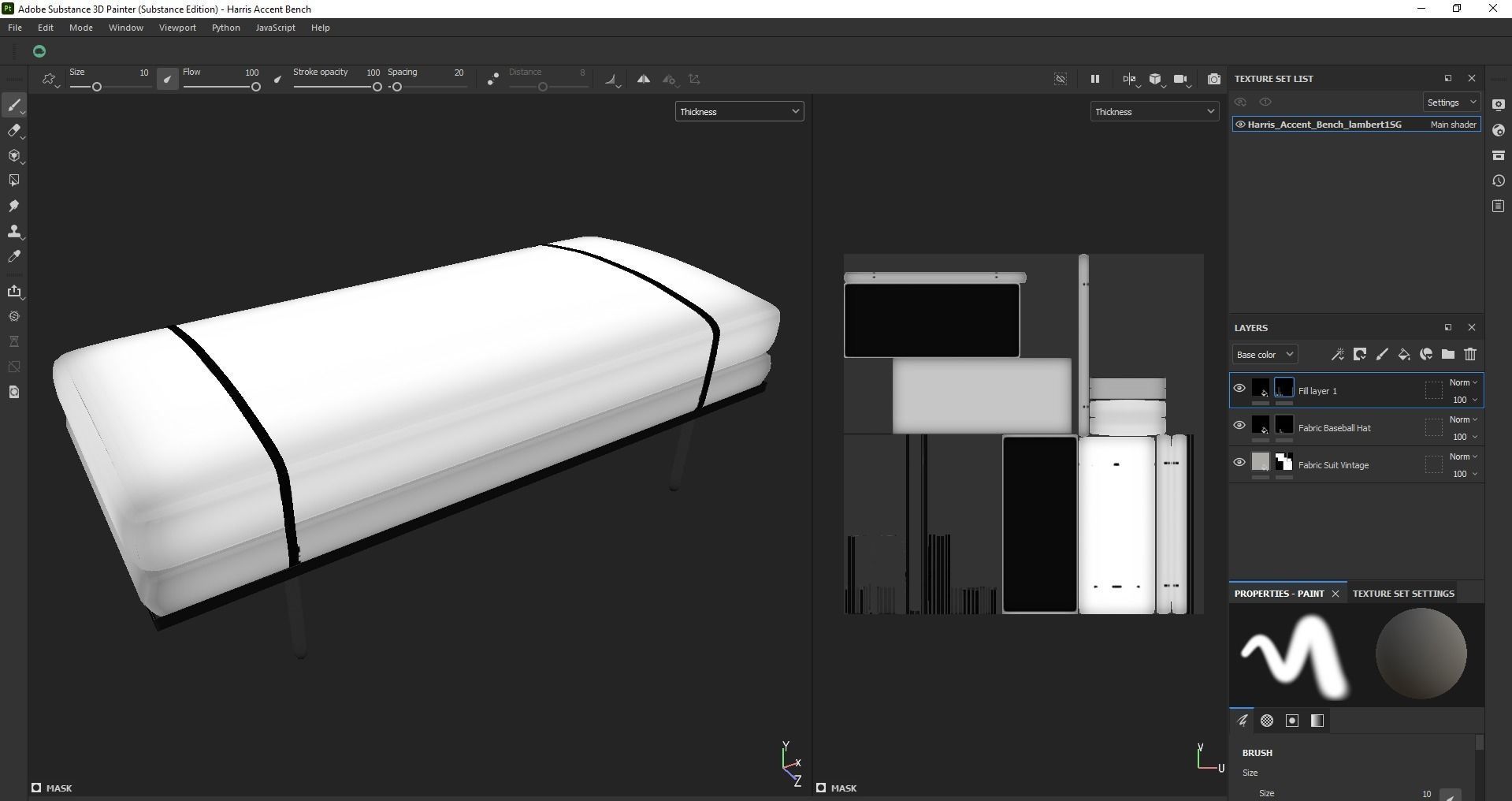Open the Texture Set Settings dropdown
Viewport: 1512px width, 801px height.
pyautogui.click(x=1451, y=102)
